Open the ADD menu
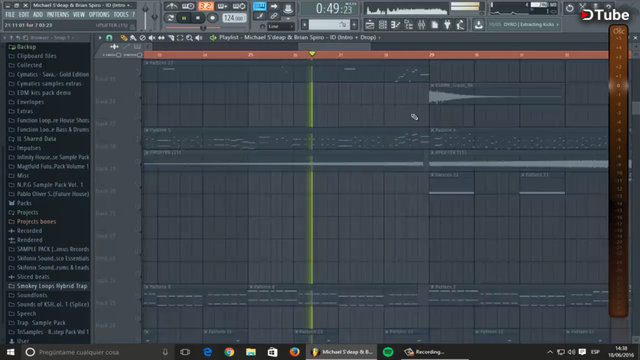Viewport: 640px width, 360px height. [x=38, y=14]
